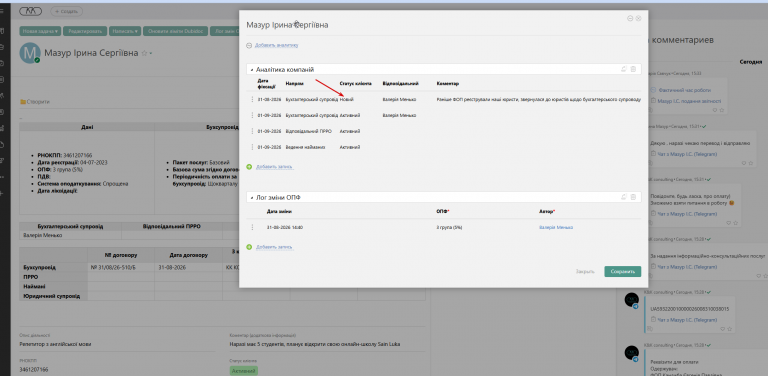Image resolution: width=768 pixels, height=376 pixels.
Task: Click the 31-08-2026 14:40 change date cell
Action: click(285, 227)
